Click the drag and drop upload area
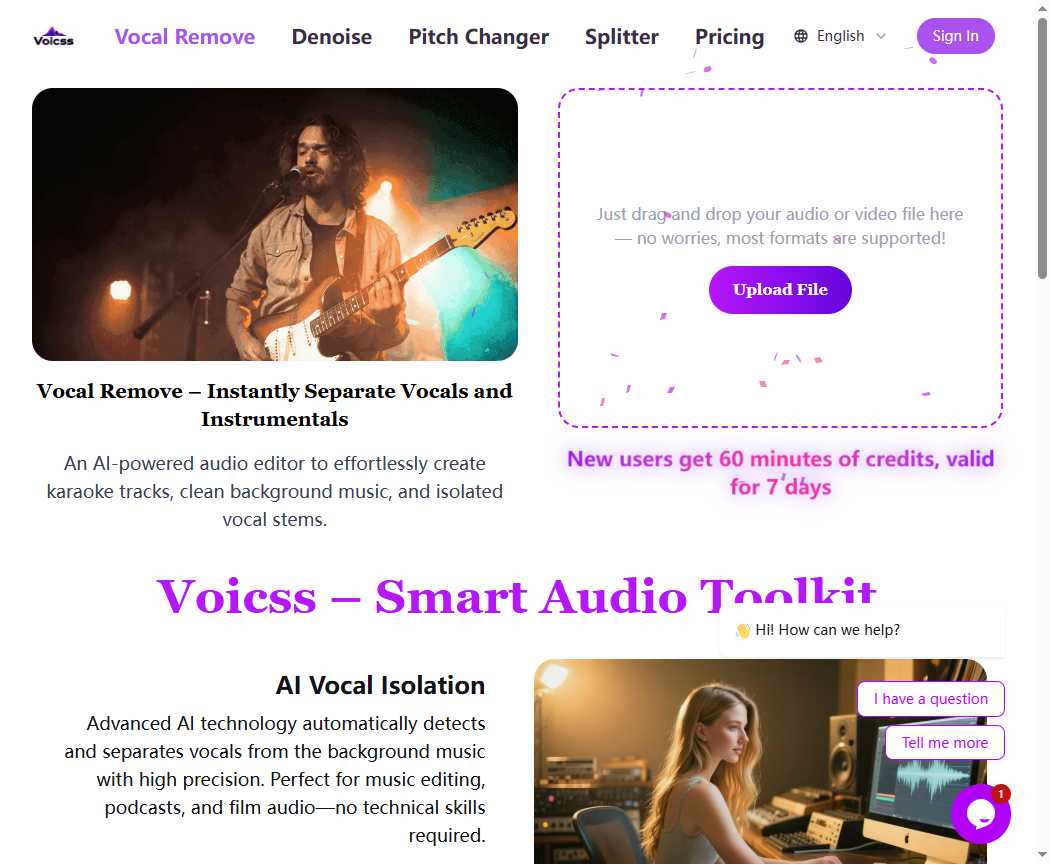1050x864 pixels. coord(780,258)
